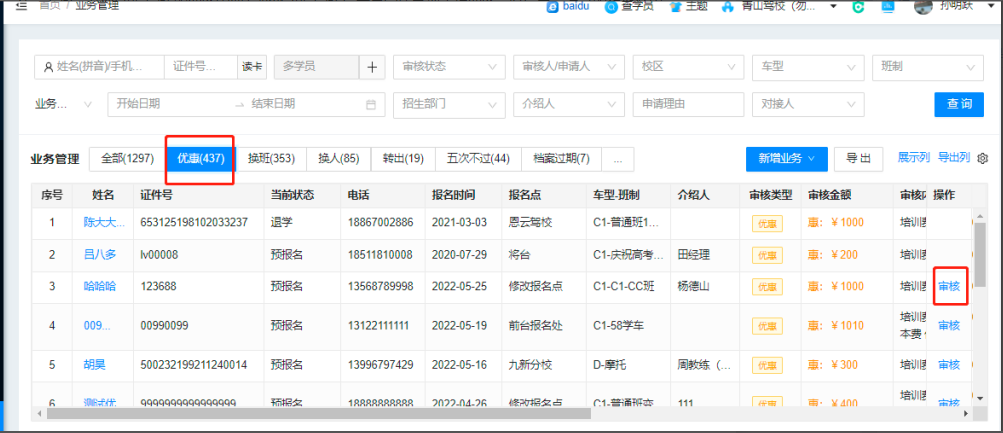Click the 主题 shirt theme icon
The image size is (1003, 433).
[x=674, y=6]
